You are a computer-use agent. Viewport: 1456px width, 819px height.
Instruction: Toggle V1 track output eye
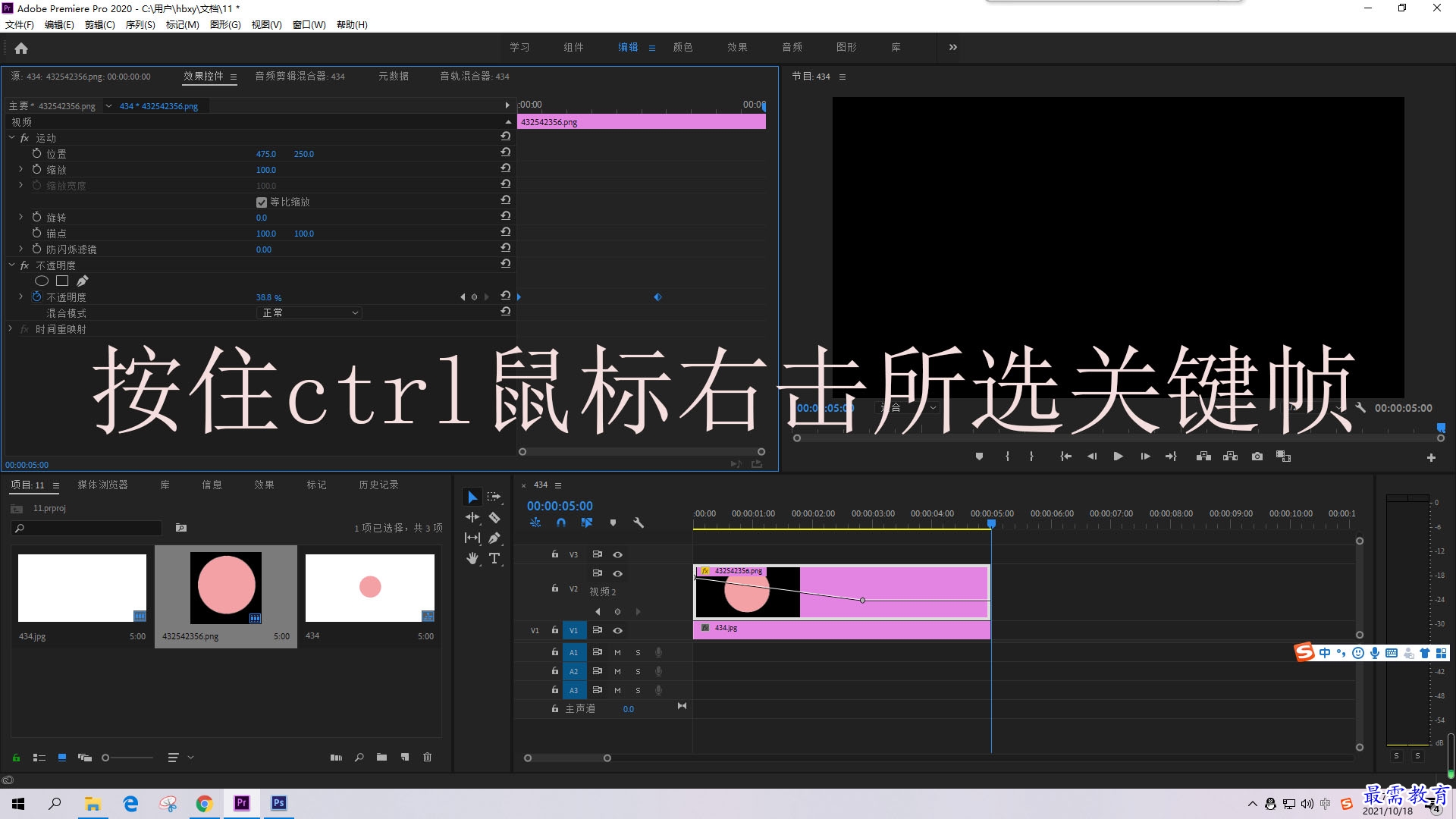(617, 631)
